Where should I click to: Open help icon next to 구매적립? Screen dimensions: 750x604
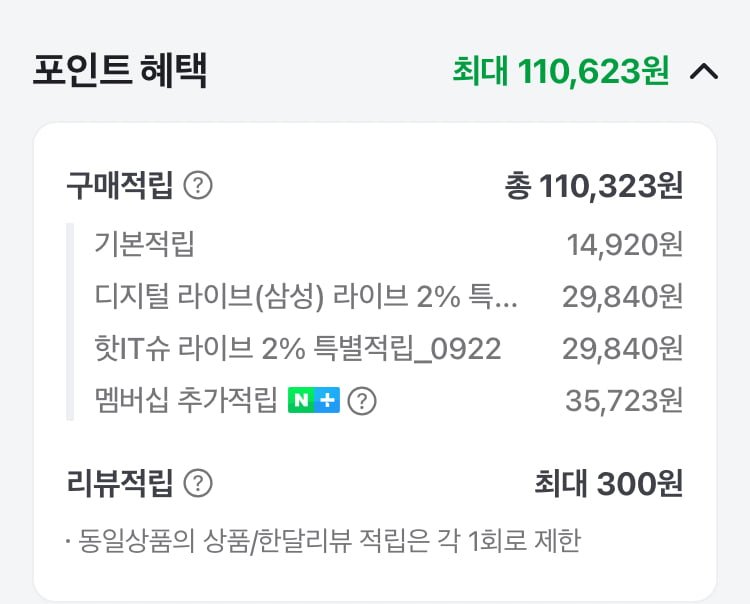[x=198, y=186]
